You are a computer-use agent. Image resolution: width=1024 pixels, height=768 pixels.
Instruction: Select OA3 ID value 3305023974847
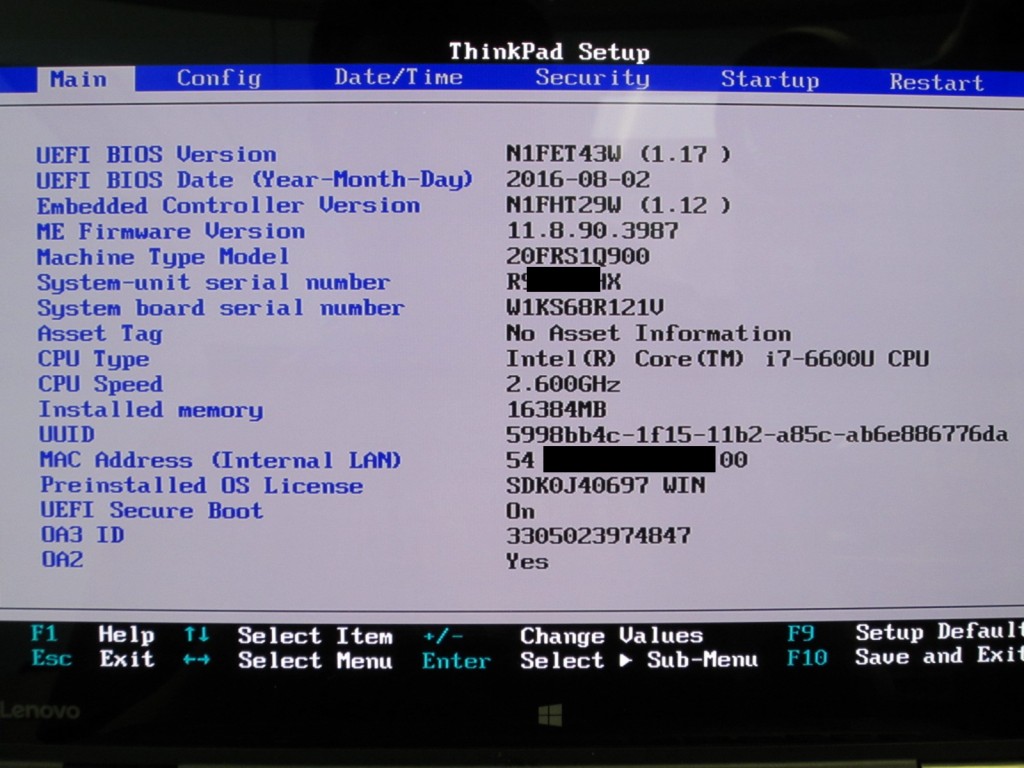[x=598, y=536]
